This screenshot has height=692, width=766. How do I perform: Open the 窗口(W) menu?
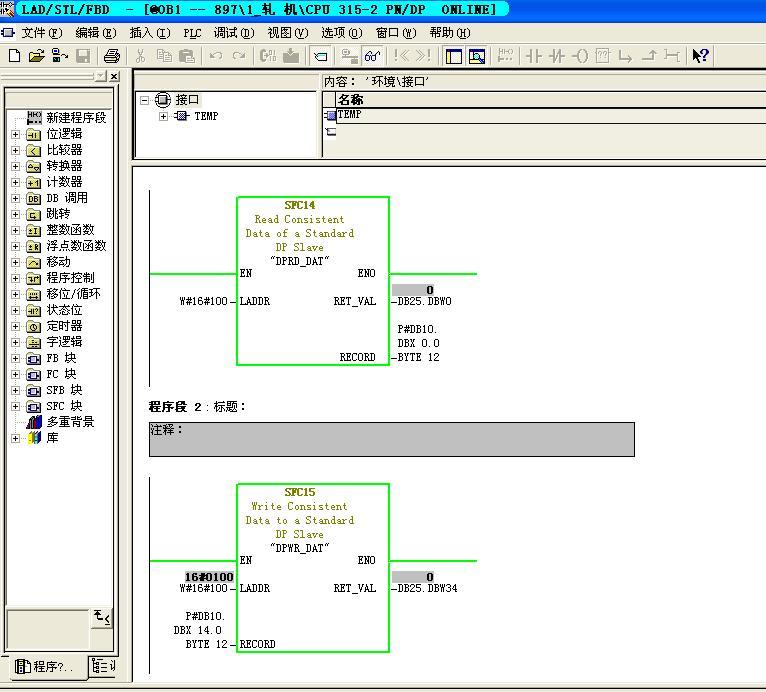[396, 33]
